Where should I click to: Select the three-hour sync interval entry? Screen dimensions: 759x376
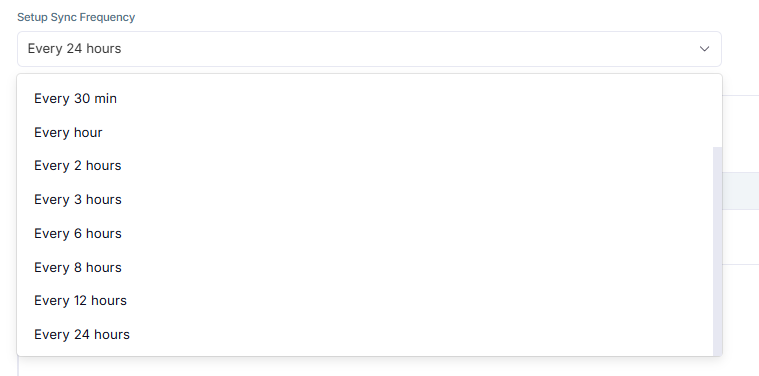point(365,199)
